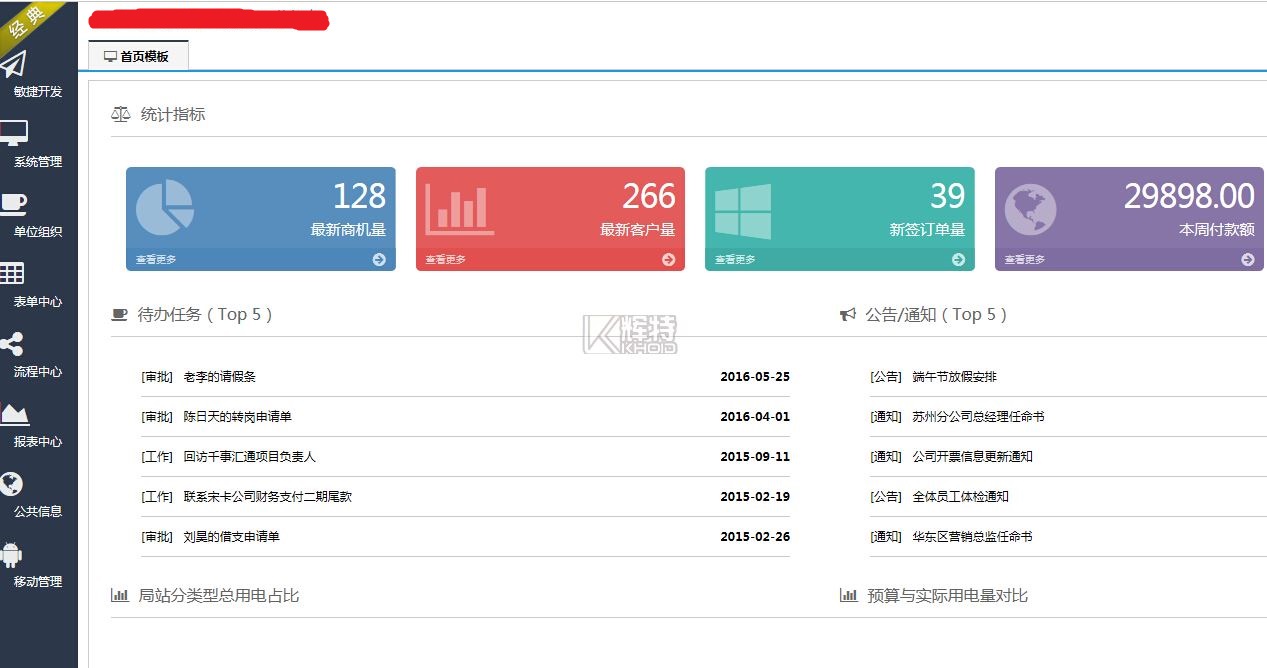The image size is (1267, 668).
Task: Open the 敏捷开发 paper plane icon
Action: click(x=14, y=66)
